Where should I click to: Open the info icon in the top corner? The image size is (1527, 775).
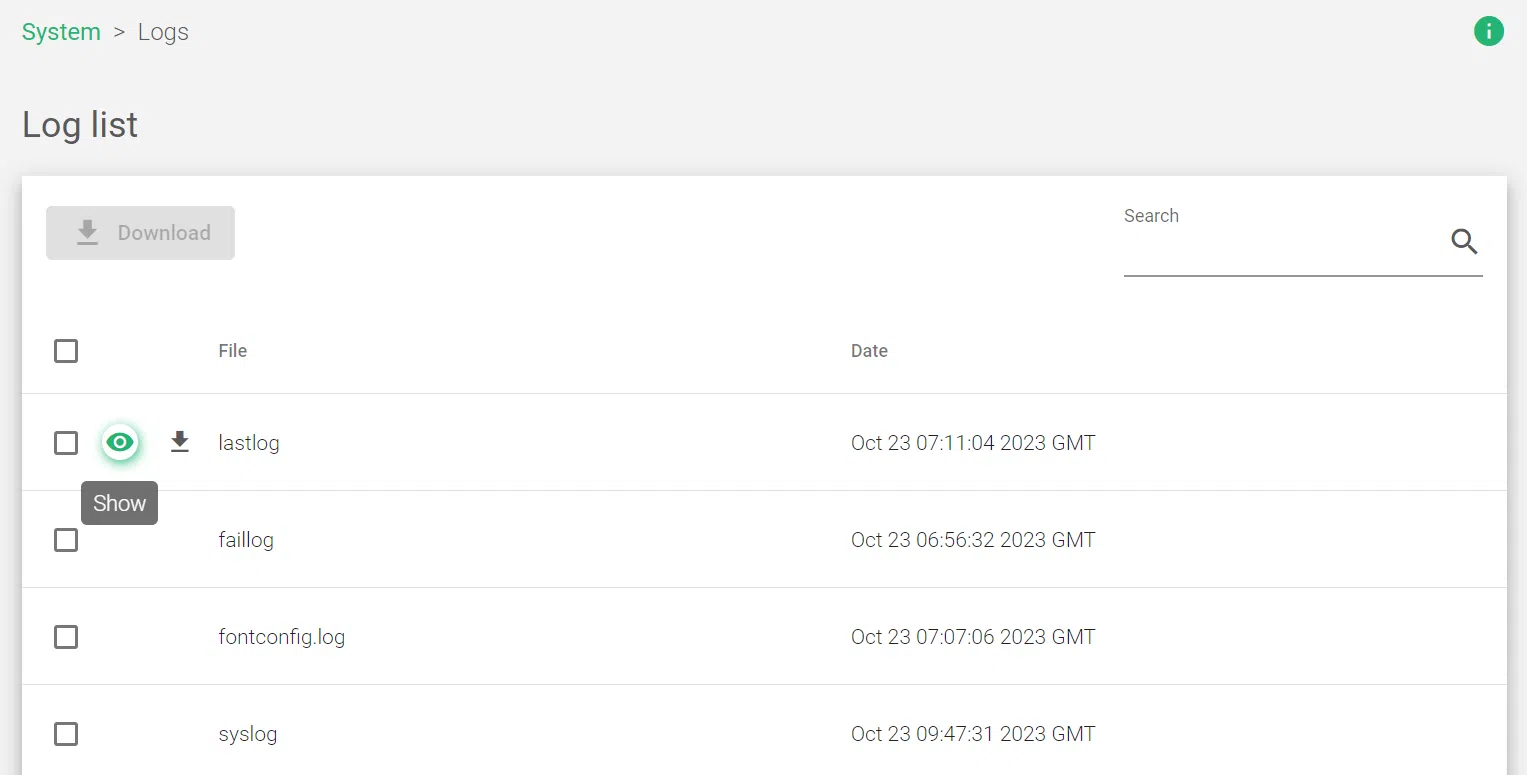[1489, 31]
